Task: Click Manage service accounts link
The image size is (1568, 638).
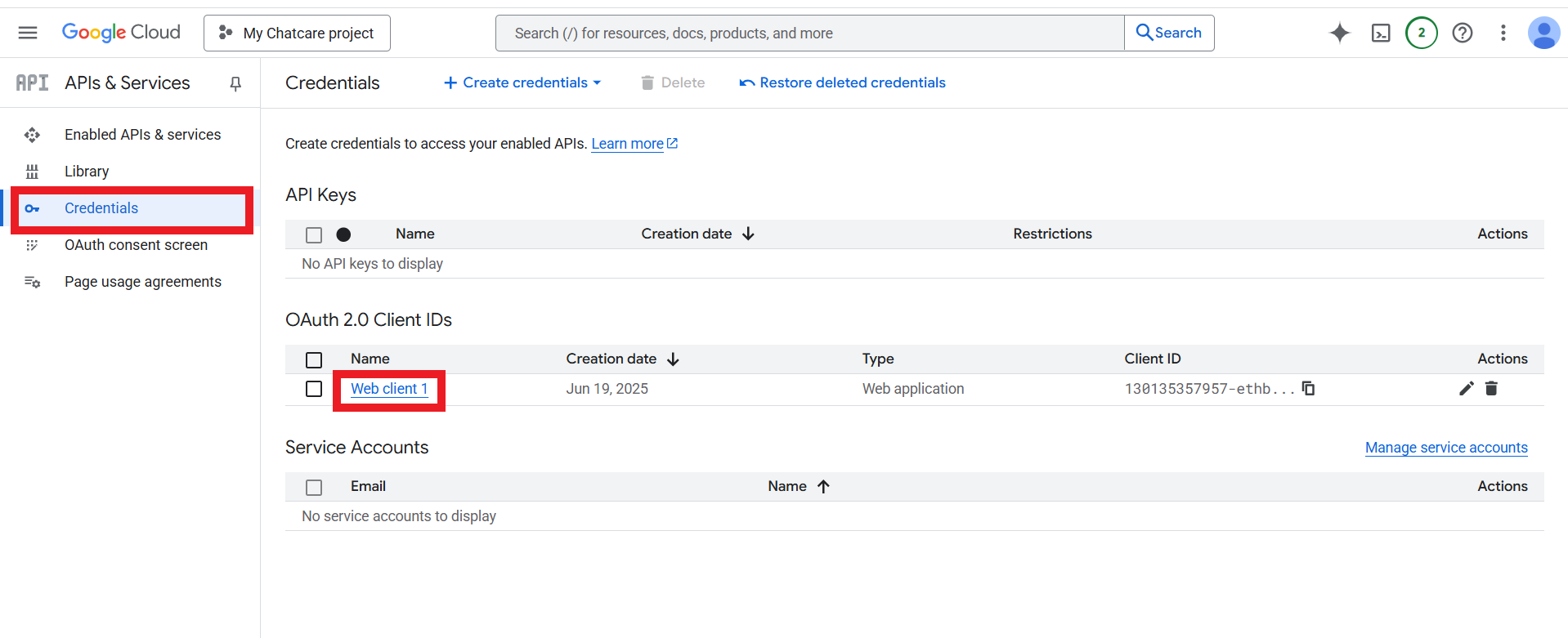Action: click(1446, 448)
